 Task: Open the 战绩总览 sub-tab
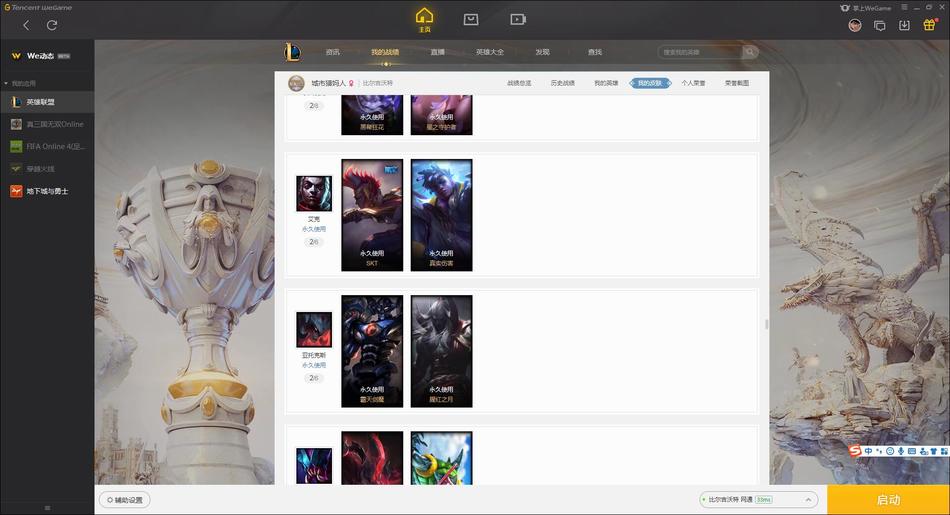pos(519,83)
